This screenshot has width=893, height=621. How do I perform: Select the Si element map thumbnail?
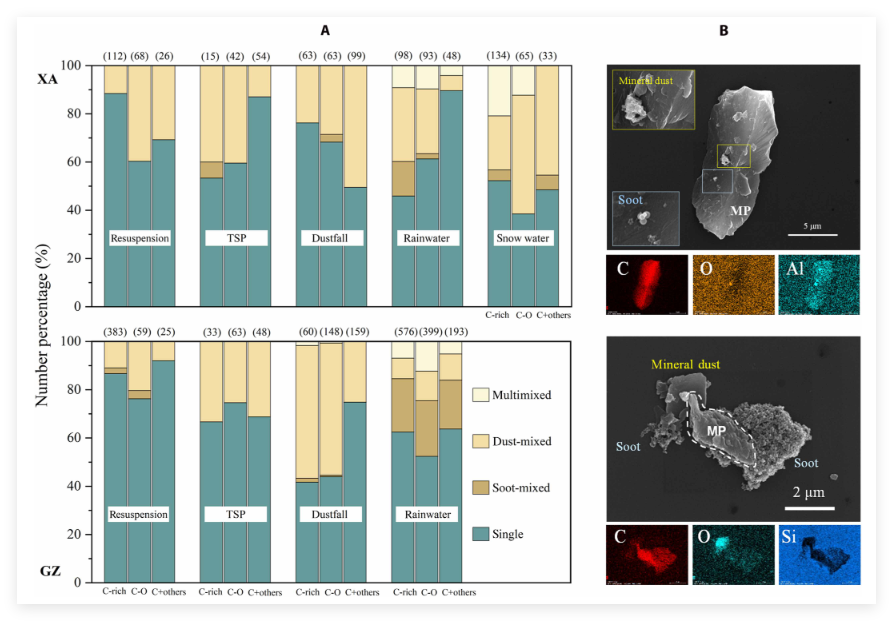(x=818, y=553)
